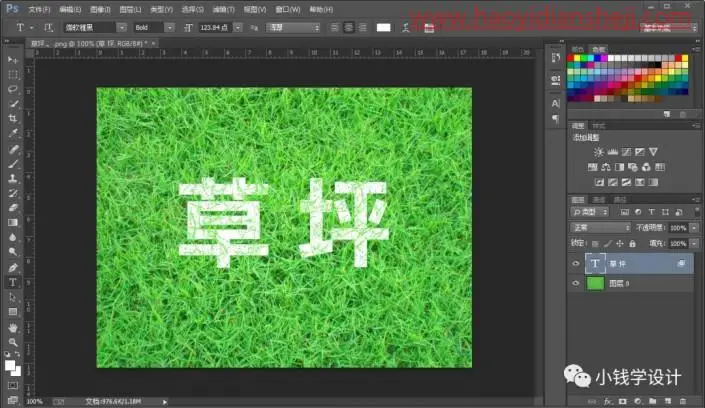Viewport: 705px width, 408px height.
Task: Add a Channel Mixer adjustment
Action: point(646,167)
